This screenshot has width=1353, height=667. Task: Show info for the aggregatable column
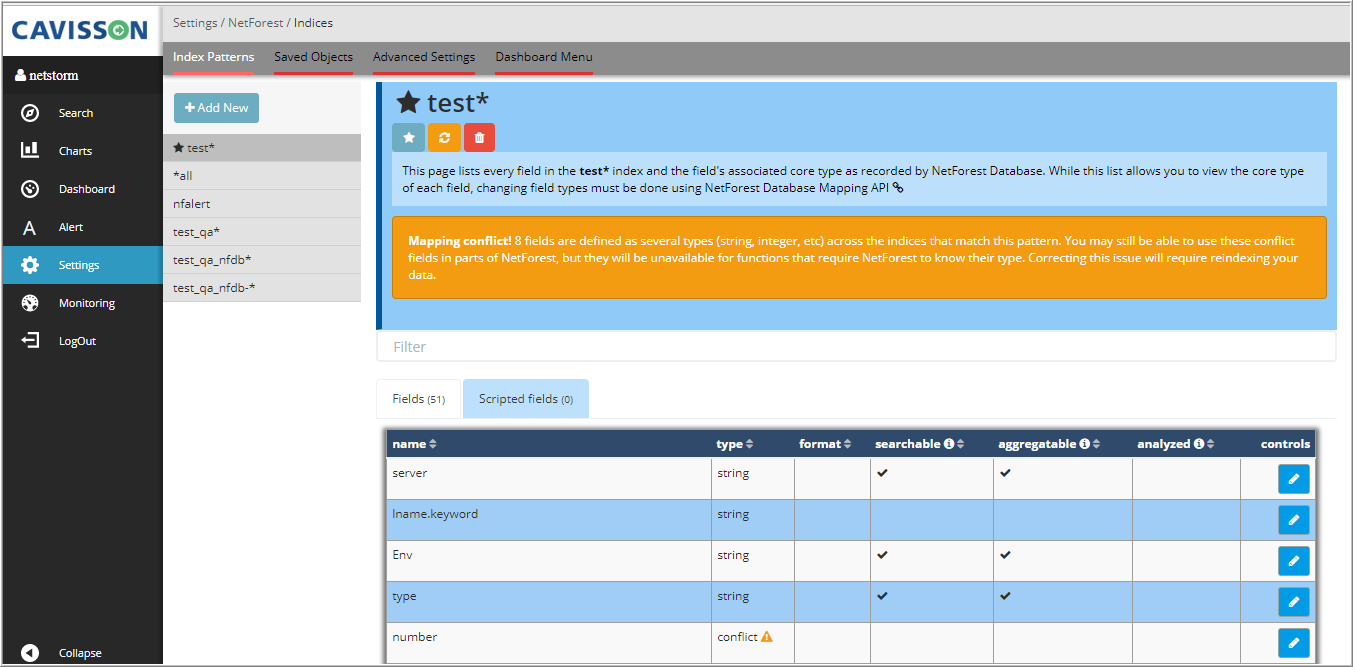(x=1084, y=444)
